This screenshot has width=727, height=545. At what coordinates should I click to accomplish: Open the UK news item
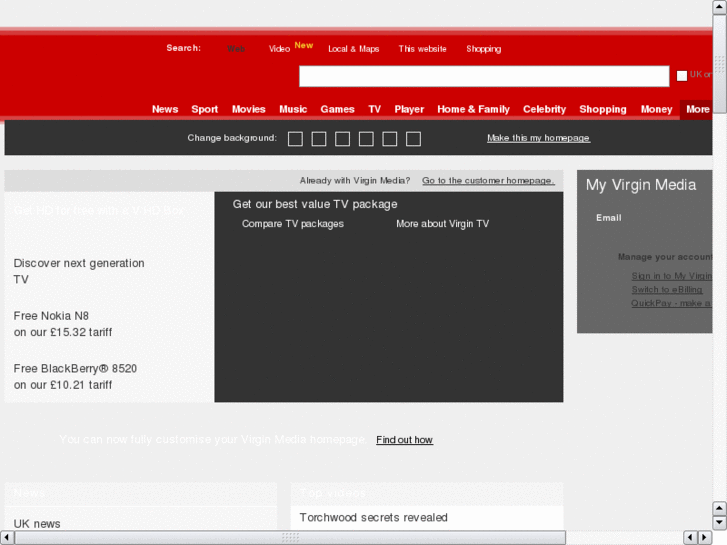[x=37, y=524]
